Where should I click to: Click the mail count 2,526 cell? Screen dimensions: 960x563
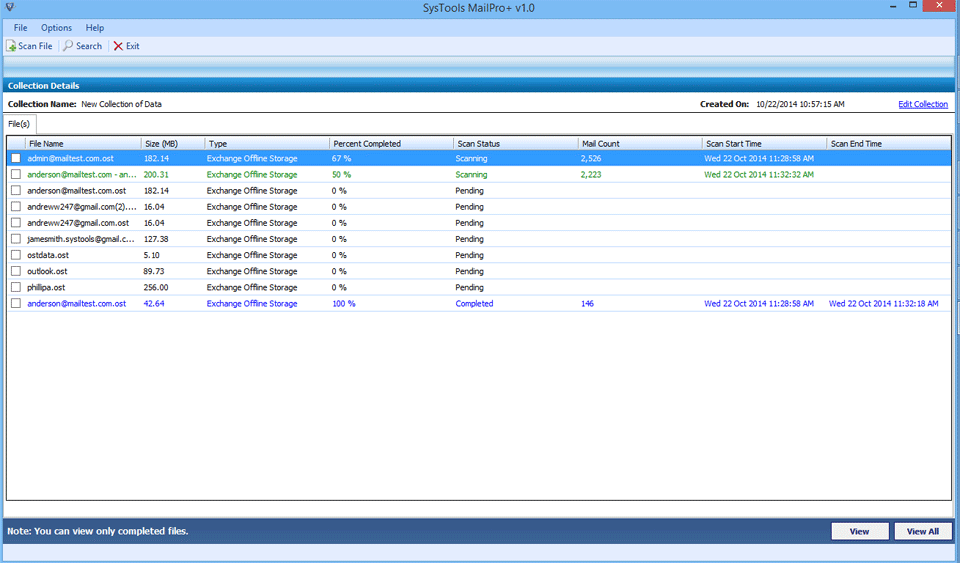click(x=591, y=158)
